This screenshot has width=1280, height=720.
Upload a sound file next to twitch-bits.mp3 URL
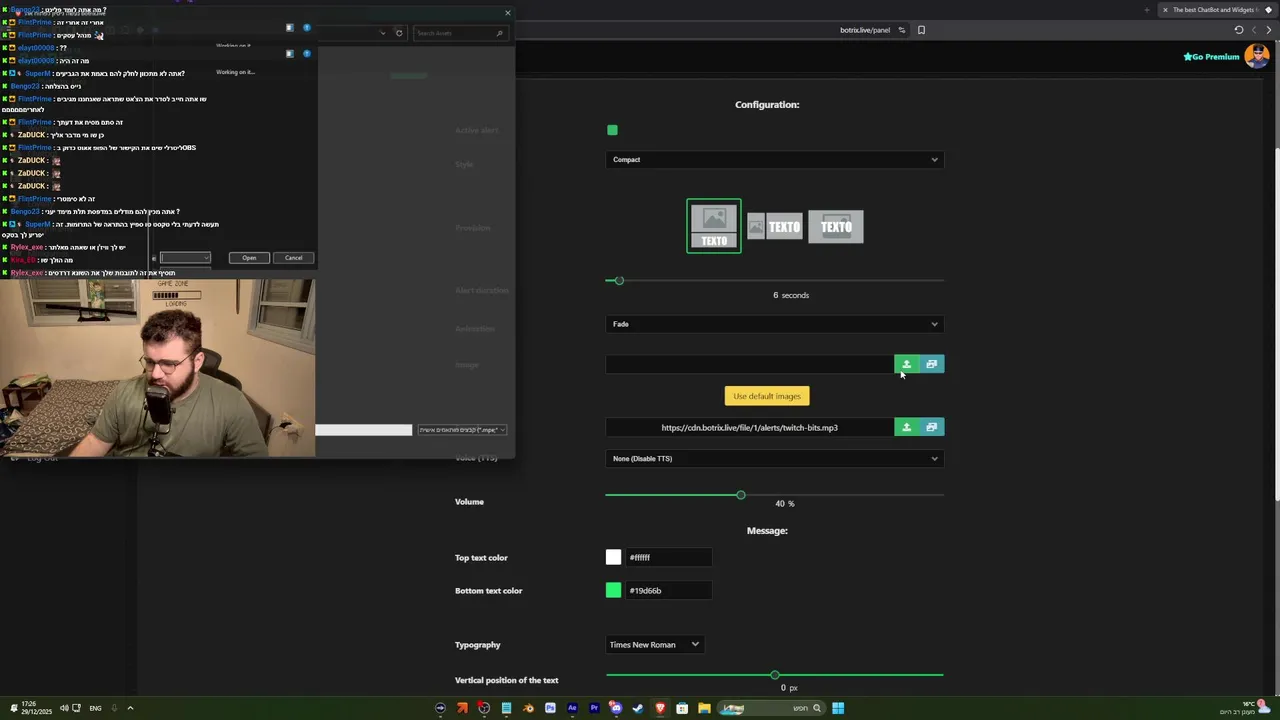(906, 427)
